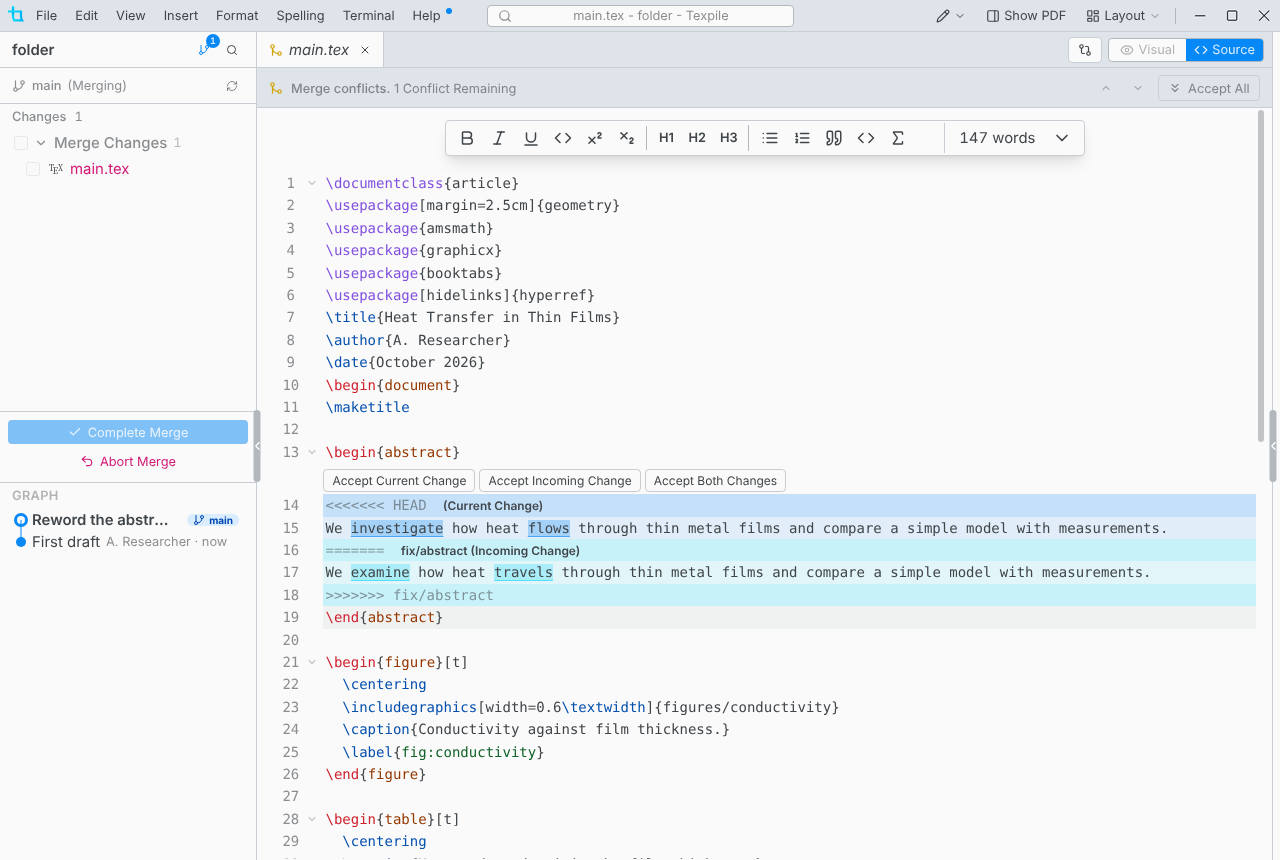Open the Terminal menu
The width and height of the screenshot is (1280, 860).
pyautogui.click(x=369, y=16)
